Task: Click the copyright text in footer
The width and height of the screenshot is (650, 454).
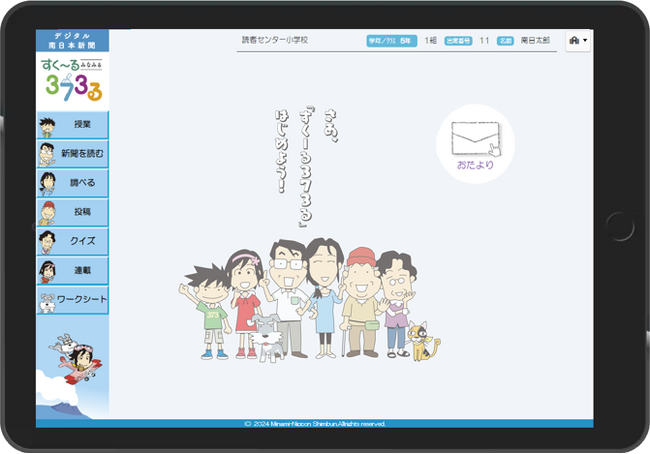Action: pyautogui.click(x=315, y=424)
